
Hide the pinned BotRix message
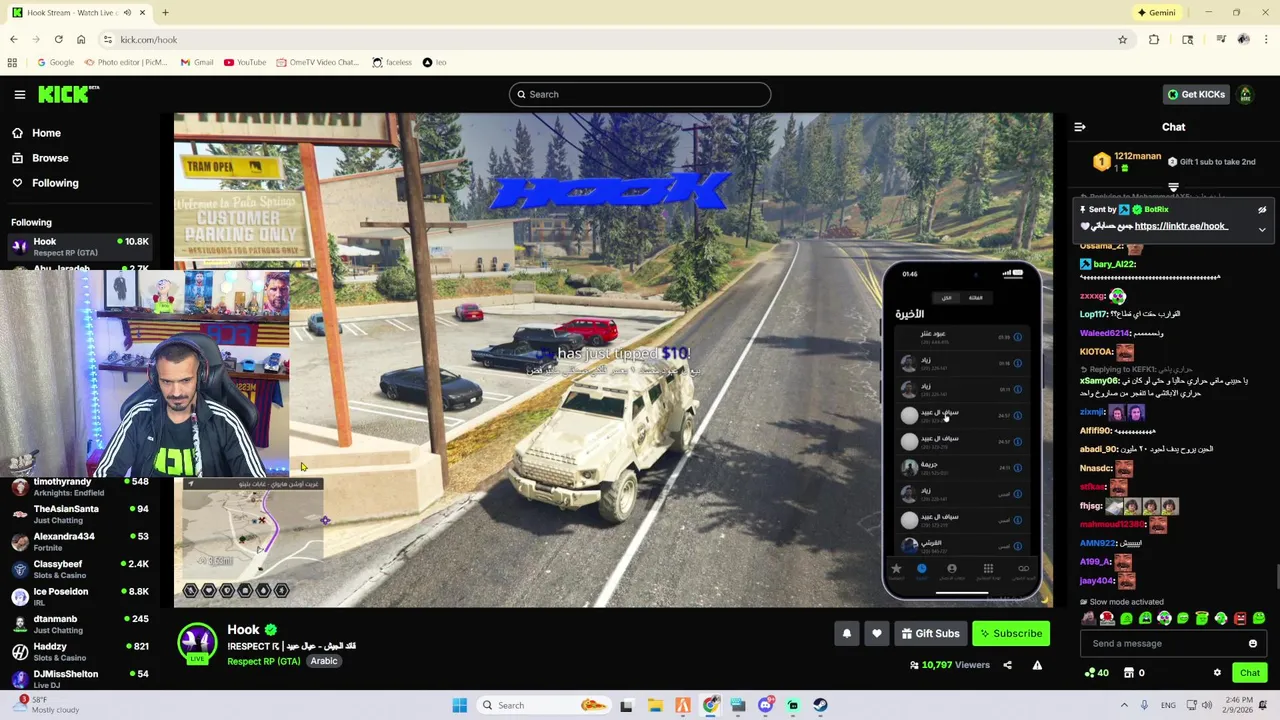tap(1262, 210)
